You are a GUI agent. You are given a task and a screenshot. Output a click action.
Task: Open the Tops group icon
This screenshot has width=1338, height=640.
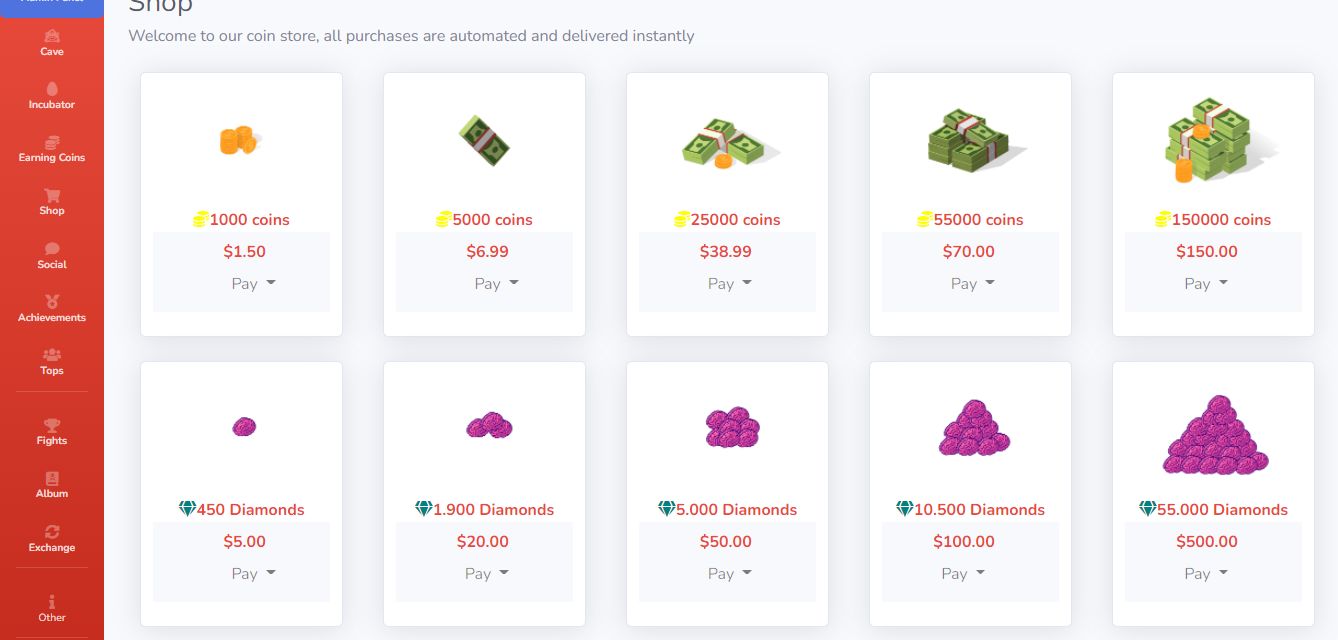(52, 355)
